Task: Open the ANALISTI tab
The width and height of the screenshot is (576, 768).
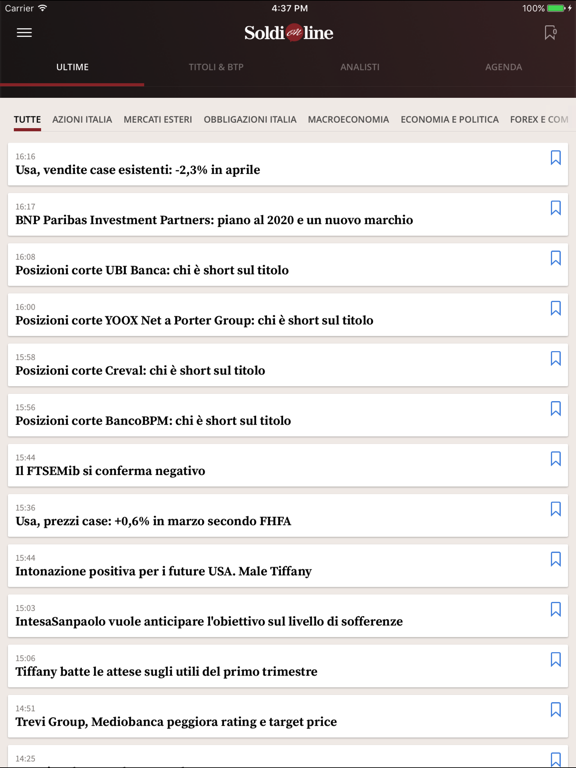Action: [360, 67]
